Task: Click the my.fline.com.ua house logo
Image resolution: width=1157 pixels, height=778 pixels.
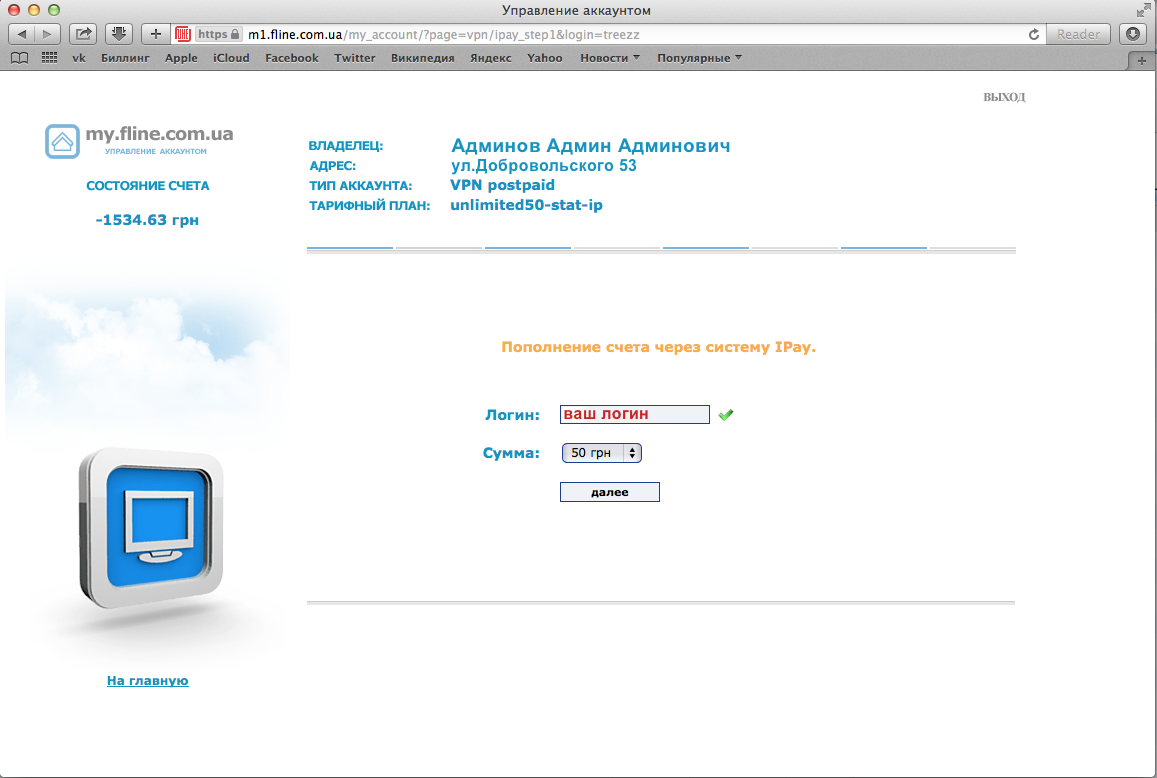Action: click(x=62, y=141)
